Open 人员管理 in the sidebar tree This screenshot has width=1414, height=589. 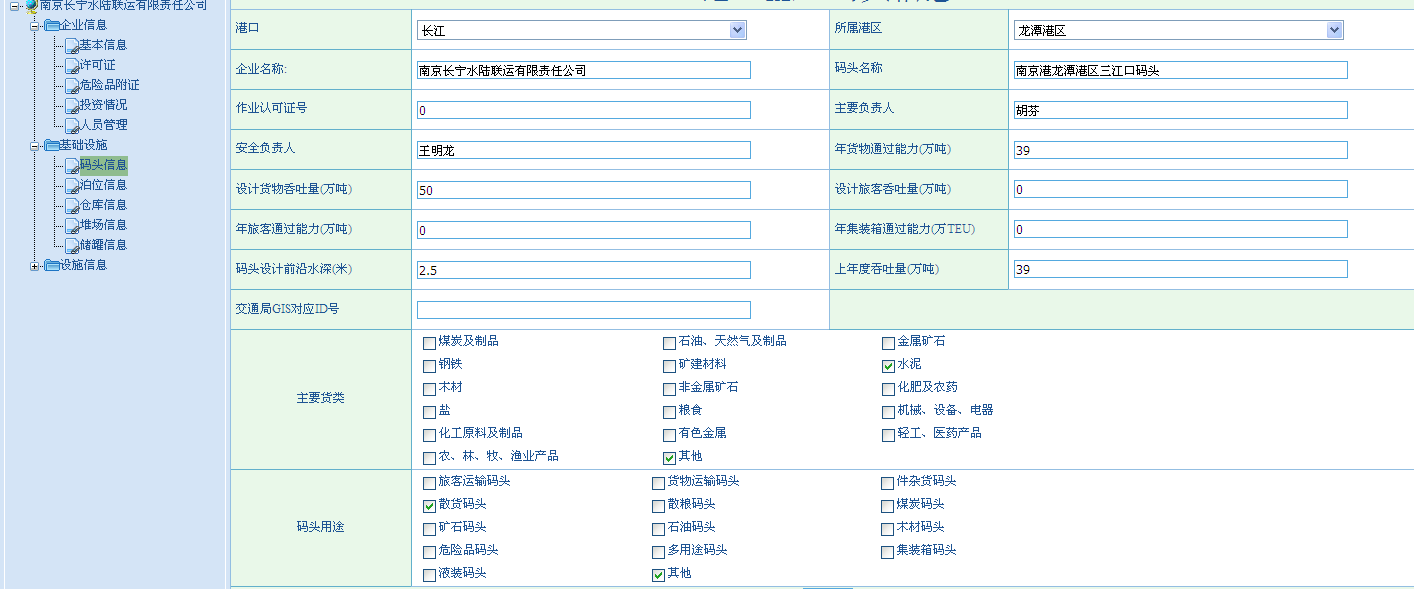[x=103, y=125]
